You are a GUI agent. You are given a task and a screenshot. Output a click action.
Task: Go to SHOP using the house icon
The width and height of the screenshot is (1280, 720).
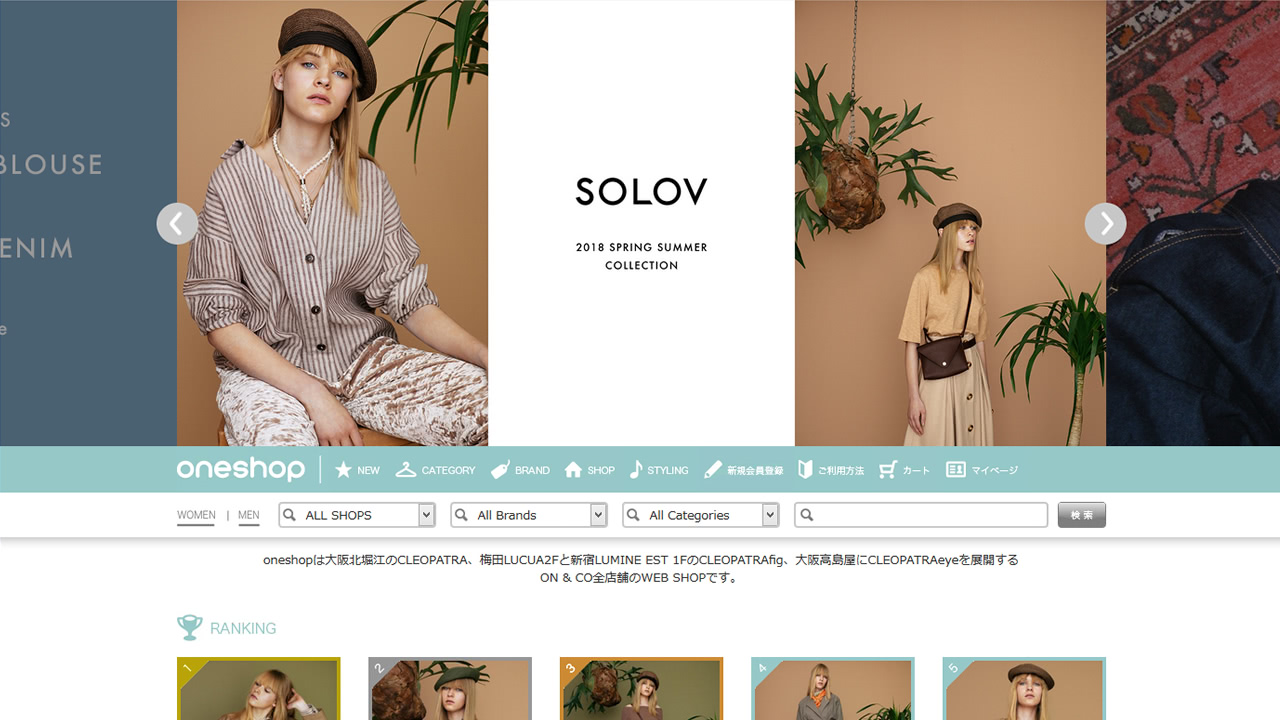[x=573, y=470]
